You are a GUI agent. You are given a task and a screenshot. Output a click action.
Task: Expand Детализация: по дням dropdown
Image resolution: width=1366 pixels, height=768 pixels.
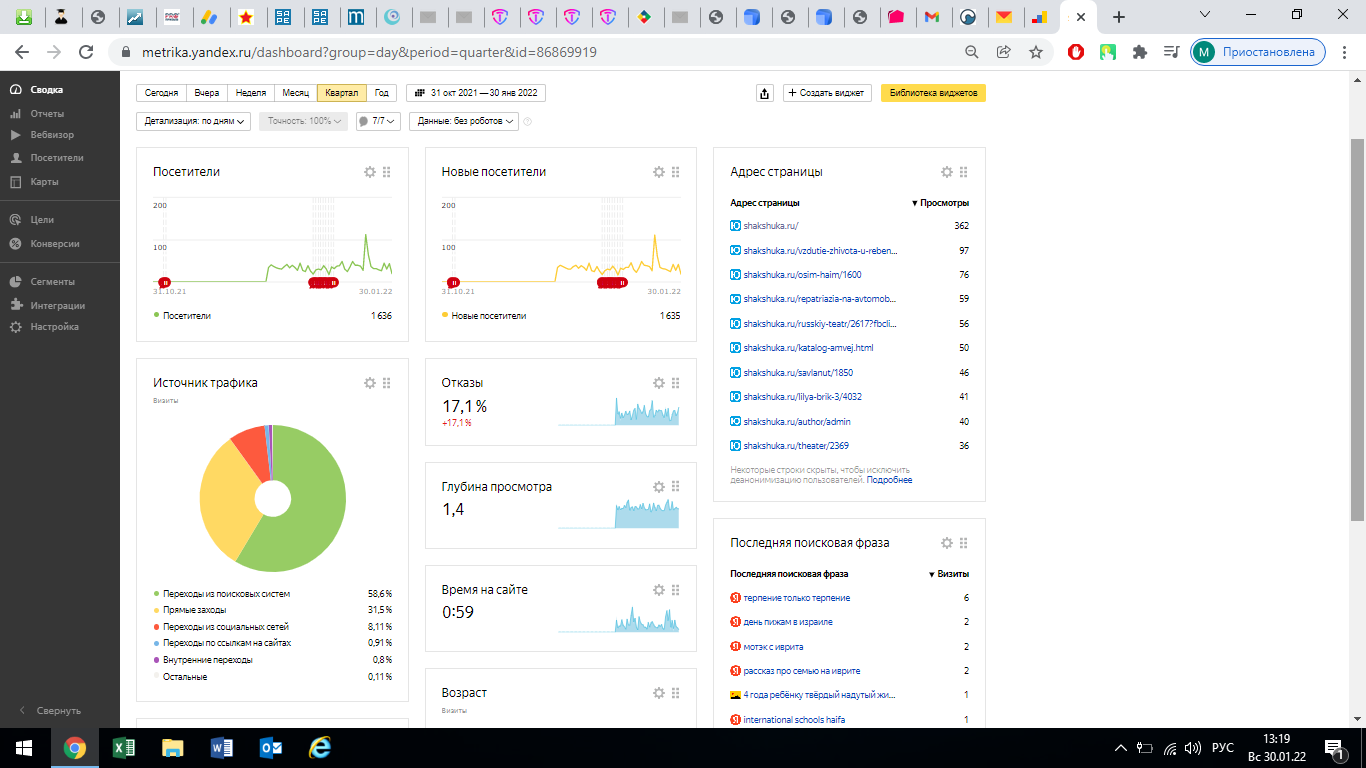[194, 121]
